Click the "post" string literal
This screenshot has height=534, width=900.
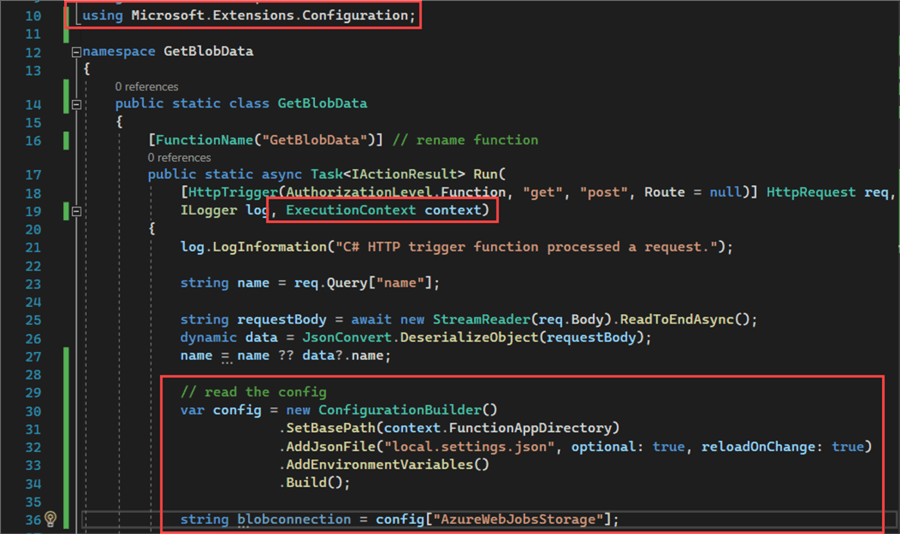[x=604, y=192]
